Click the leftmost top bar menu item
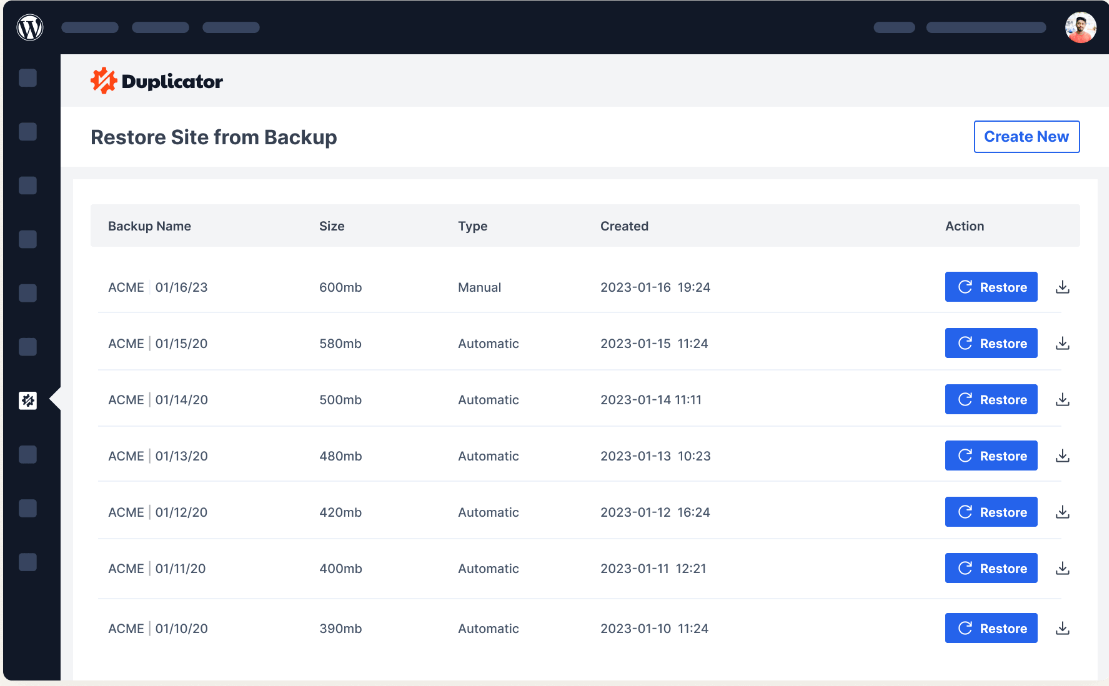The height and width of the screenshot is (686, 1109). pos(89,27)
